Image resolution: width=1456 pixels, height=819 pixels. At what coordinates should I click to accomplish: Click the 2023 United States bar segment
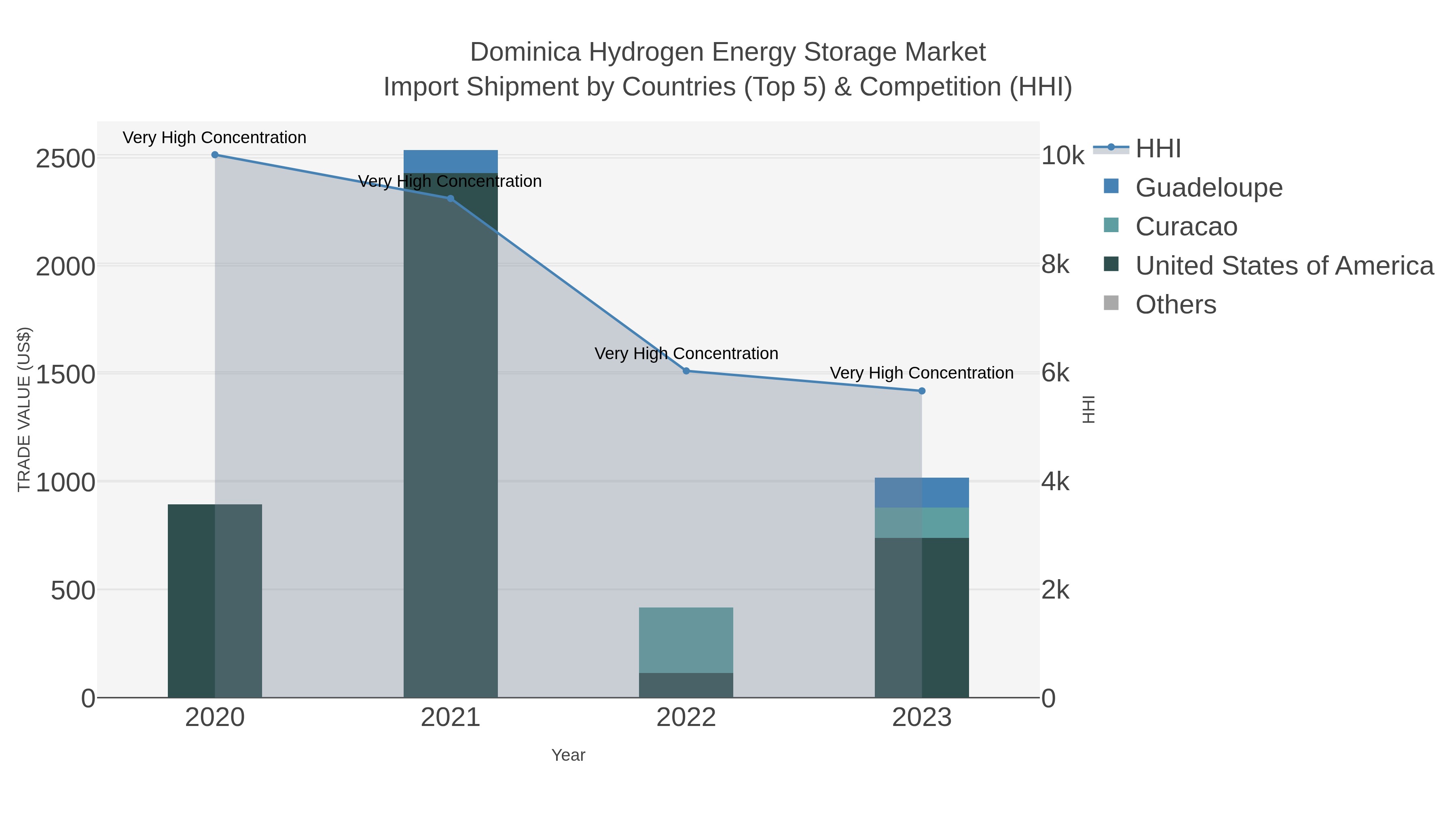pyautogui.click(x=922, y=618)
